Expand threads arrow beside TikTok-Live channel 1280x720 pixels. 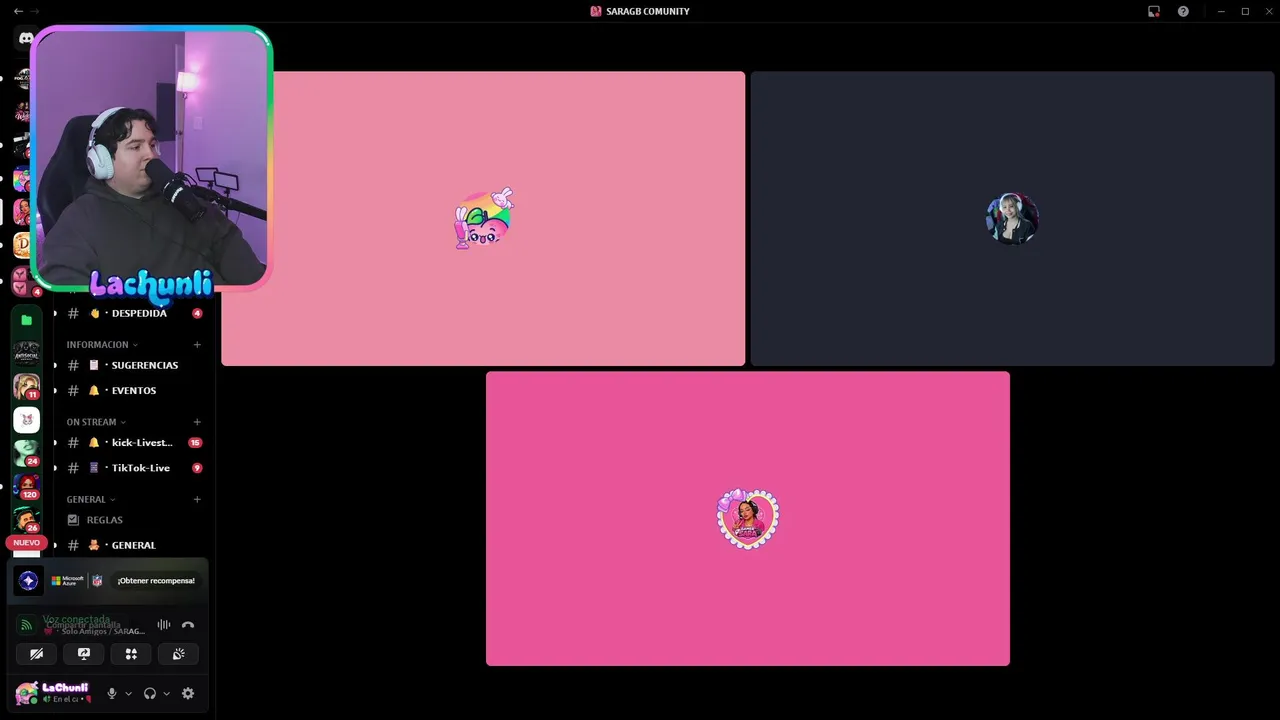pos(56,468)
